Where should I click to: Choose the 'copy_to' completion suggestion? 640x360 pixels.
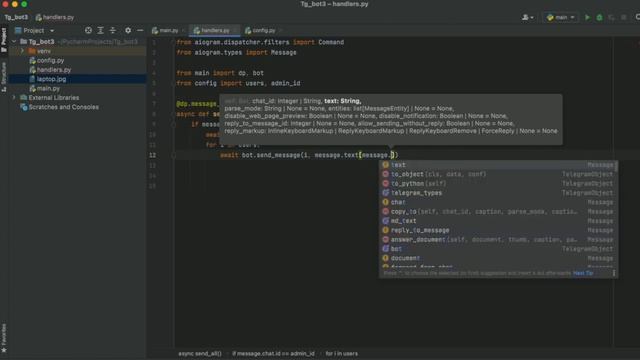(x=498, y=212)
